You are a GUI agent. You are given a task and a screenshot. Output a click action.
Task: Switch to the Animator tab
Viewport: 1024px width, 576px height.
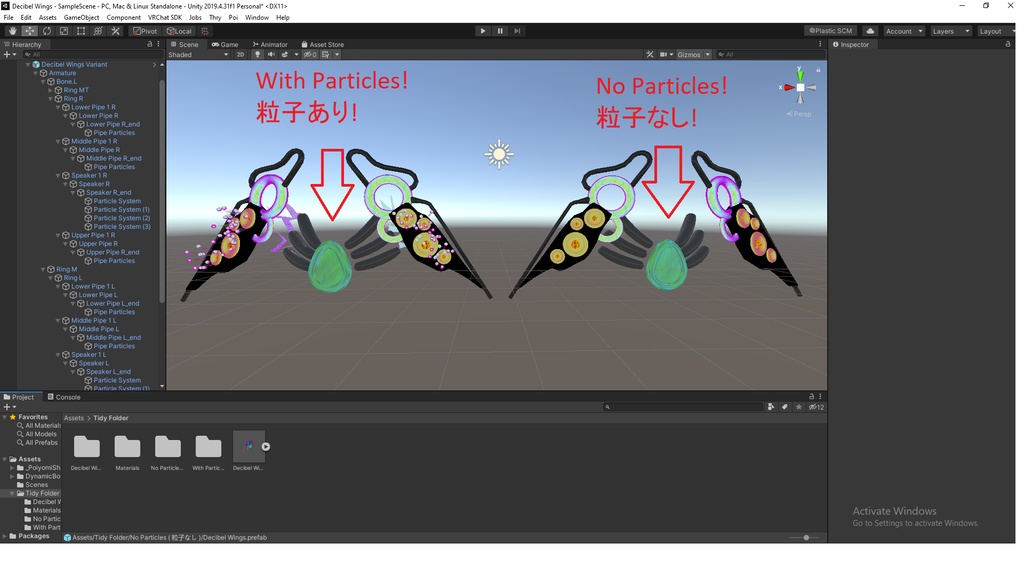point(270,44)
